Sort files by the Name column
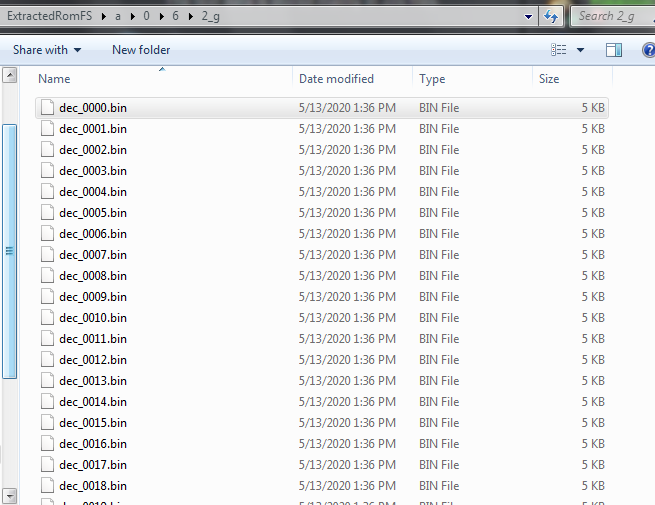This screenshot has height=505, width=655. click(55, 79)
